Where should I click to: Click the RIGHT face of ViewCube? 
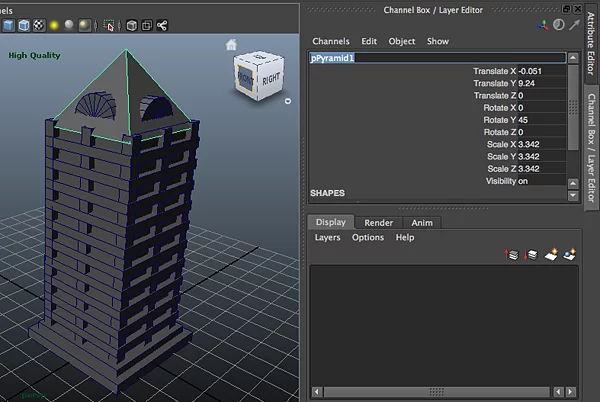pos(271,79)
